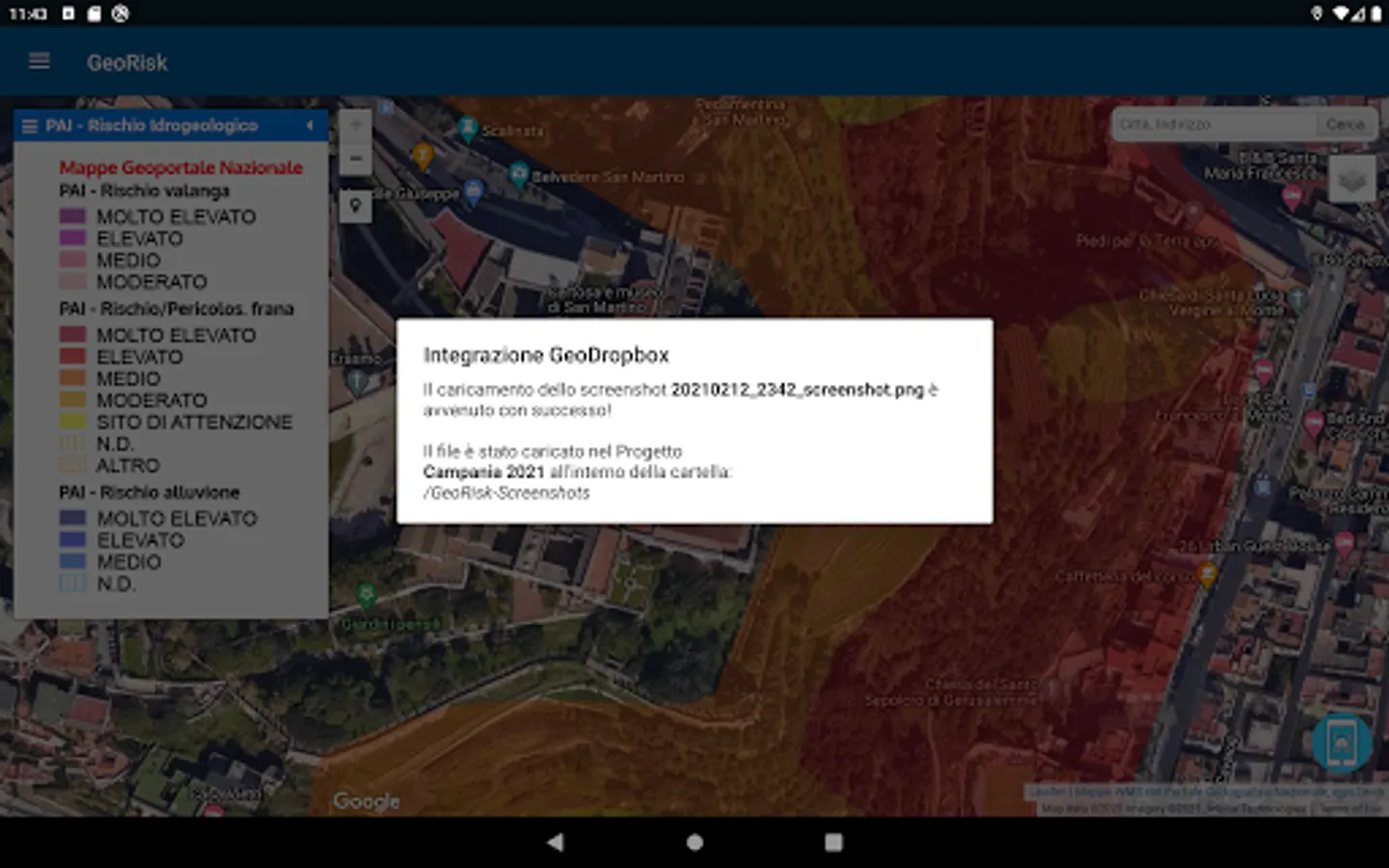1389x868 pixels.
Task: Tap the B&B Santa Maria Francesca pin
Action: coord(1293,197)
